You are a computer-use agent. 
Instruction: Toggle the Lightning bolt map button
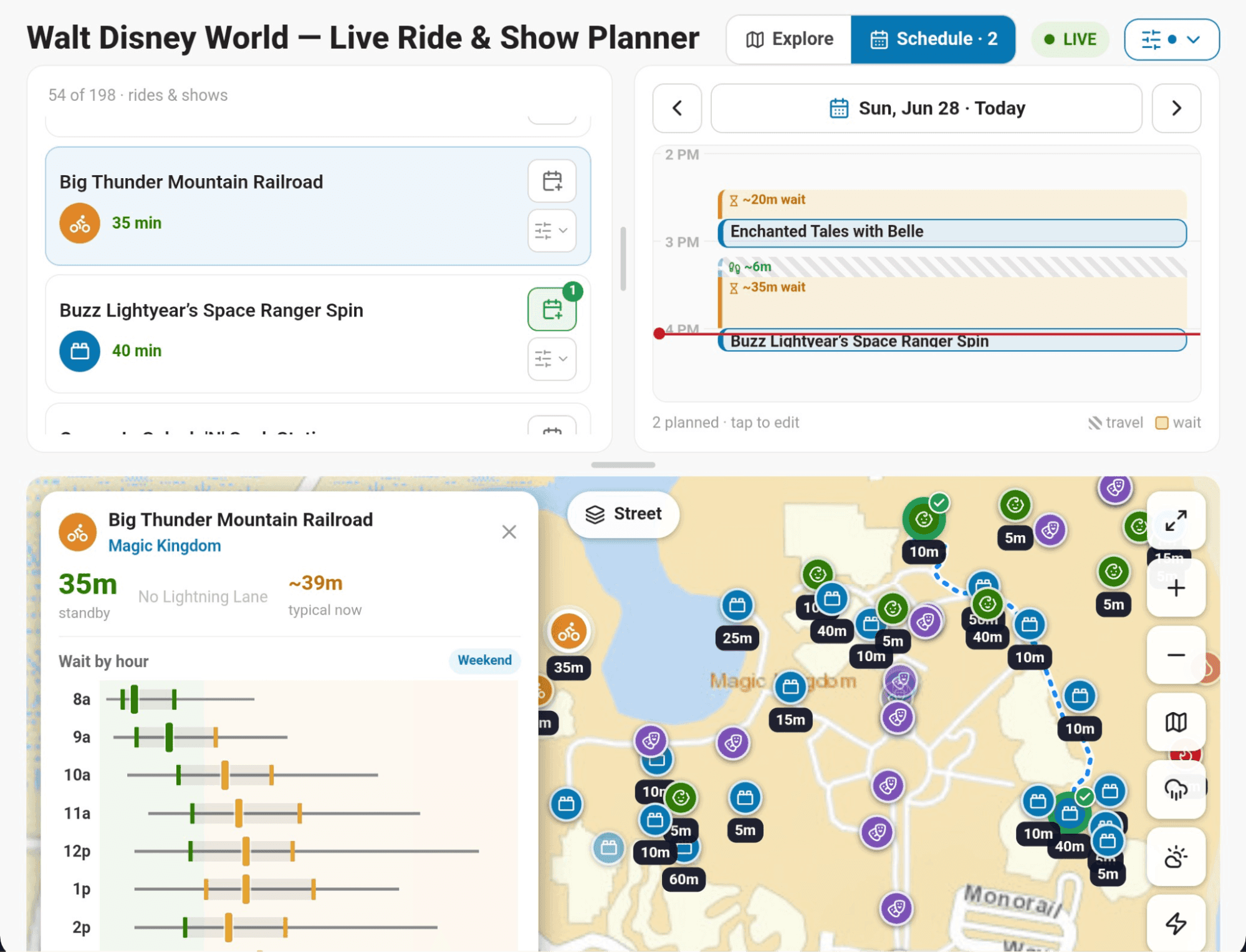click(1176, 923)
